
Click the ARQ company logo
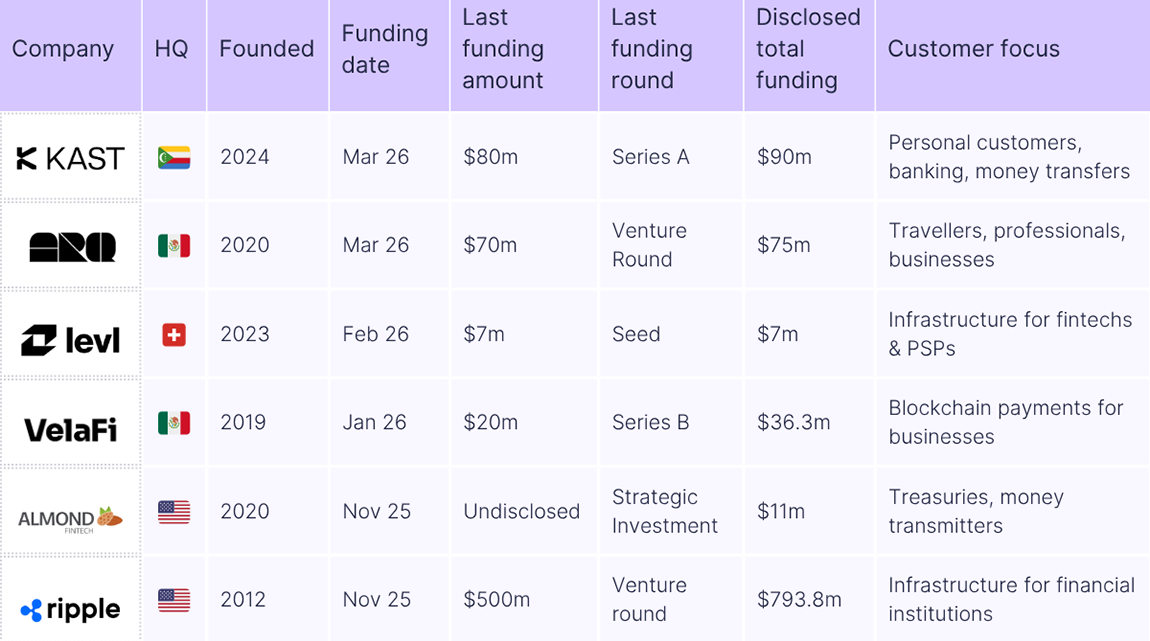tap(72, 247)
